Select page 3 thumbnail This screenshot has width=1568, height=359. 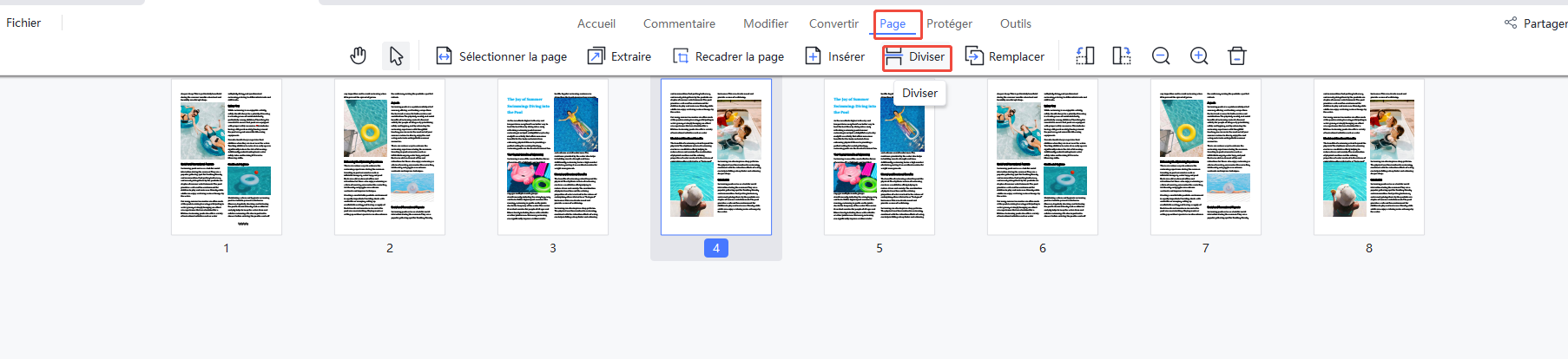click(x=553, y=157)
